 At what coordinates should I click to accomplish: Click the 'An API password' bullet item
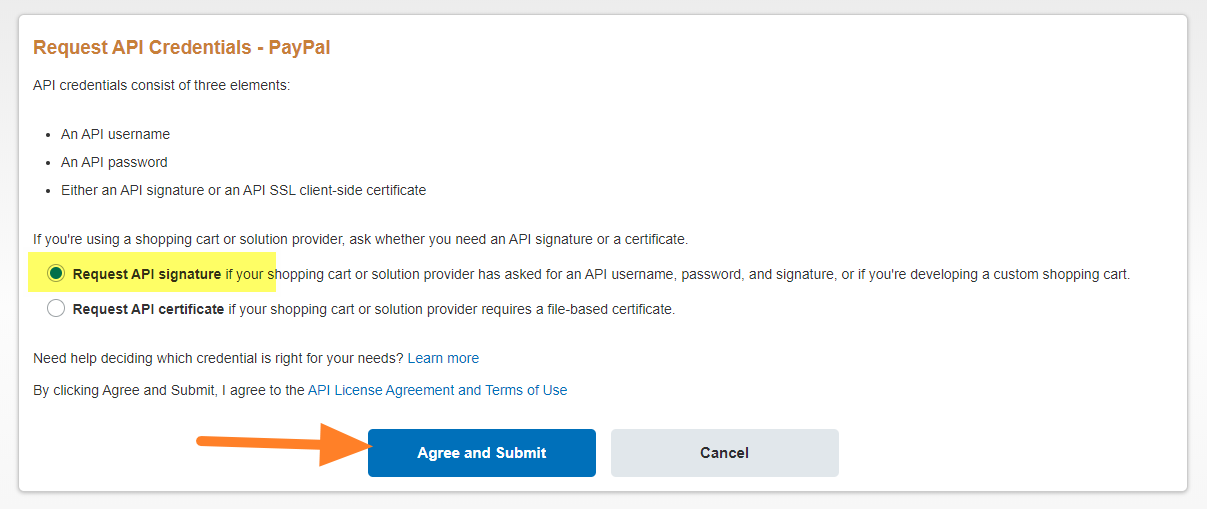114,162
